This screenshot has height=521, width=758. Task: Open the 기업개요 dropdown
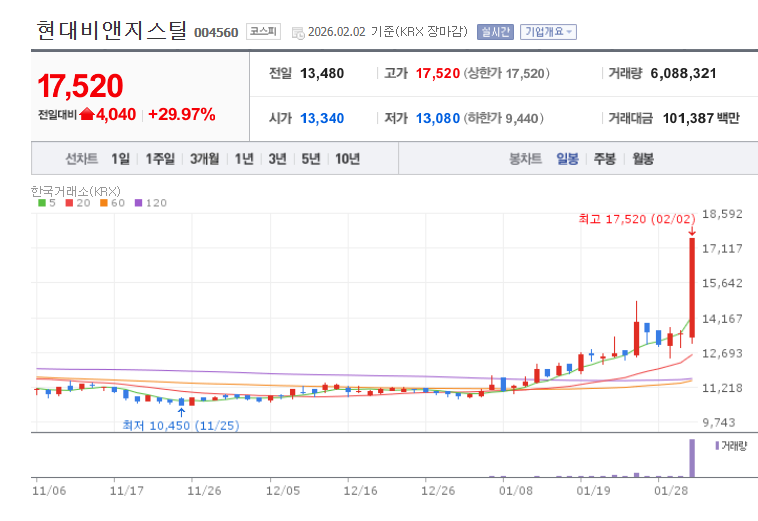coord(548,32)
